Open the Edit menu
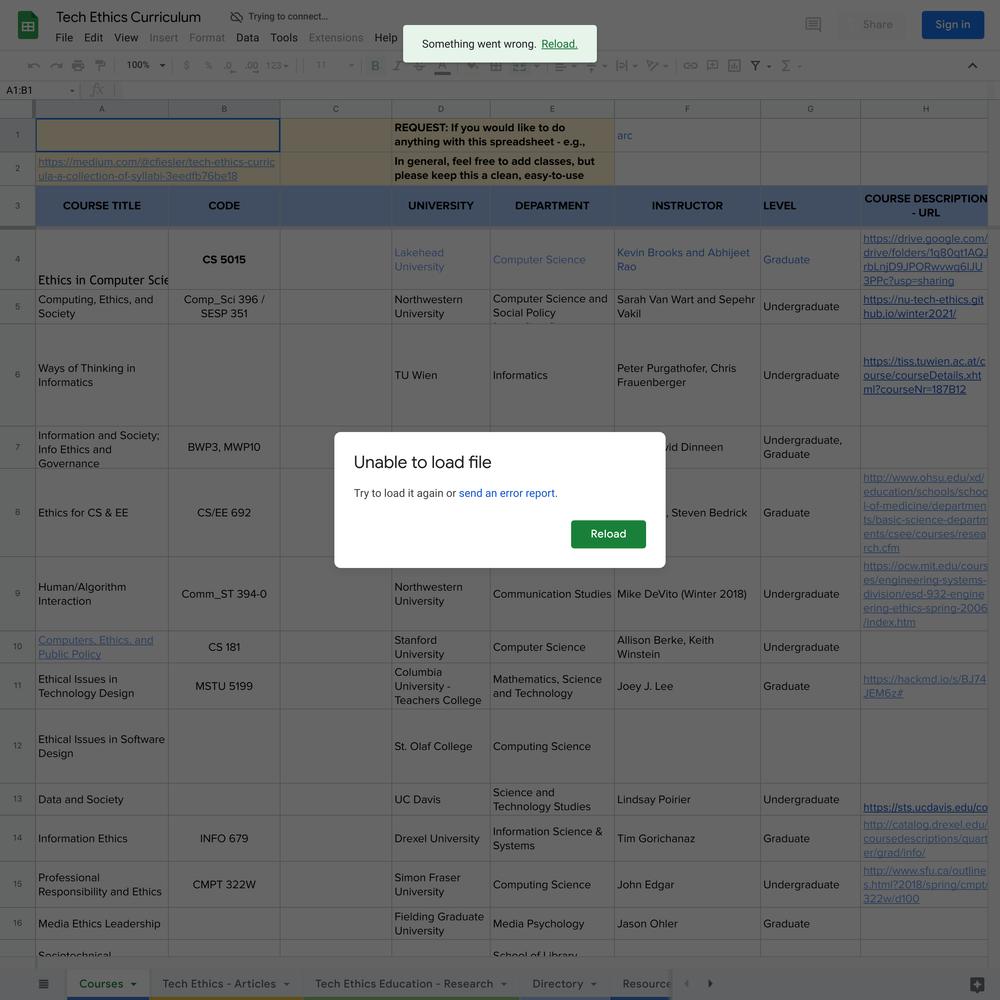Image resolution: width=1000 pixels, height=1000 pixels. click(93, 38)
